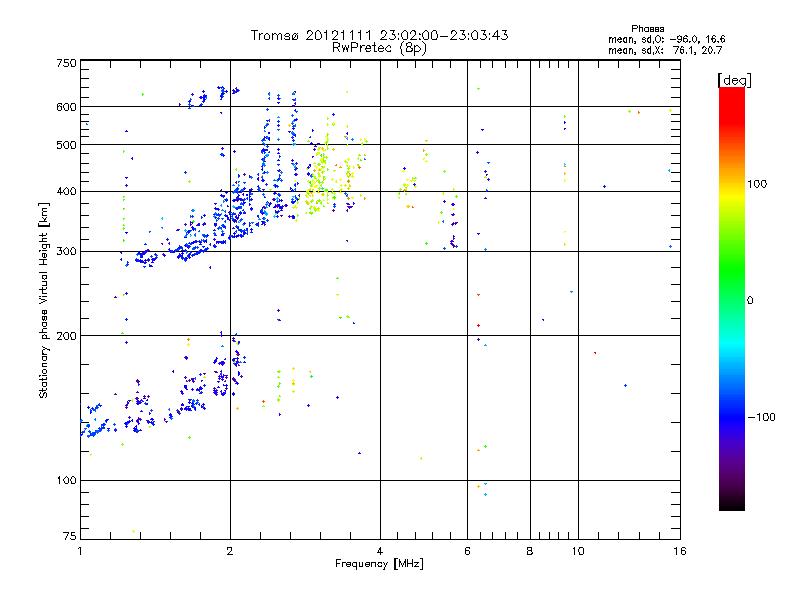
Task: Click the plot title 'Tromsø 20121111 23:02:00-23:03:43'
Action: pos(379,35)
